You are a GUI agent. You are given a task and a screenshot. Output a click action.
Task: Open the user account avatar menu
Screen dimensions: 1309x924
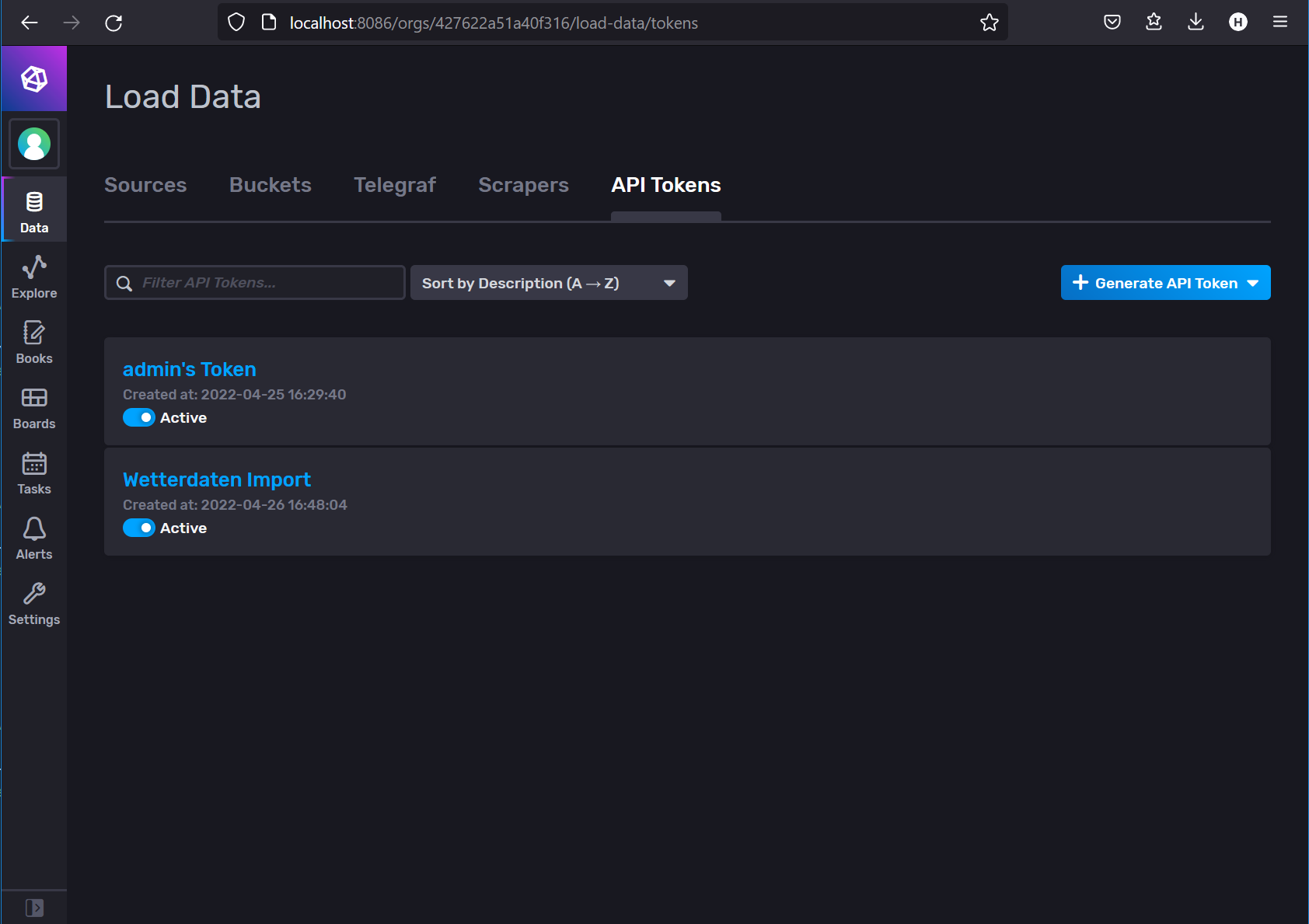coord(34,144)
